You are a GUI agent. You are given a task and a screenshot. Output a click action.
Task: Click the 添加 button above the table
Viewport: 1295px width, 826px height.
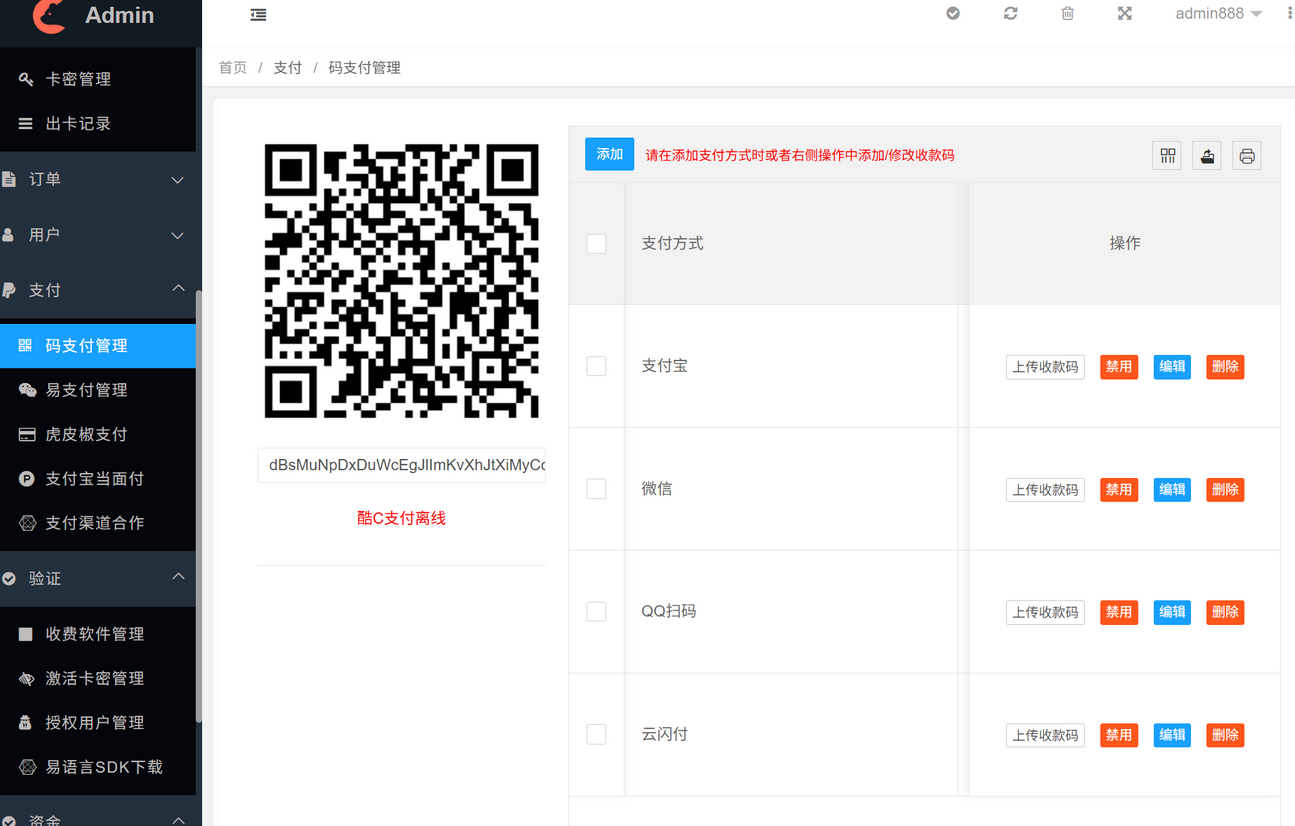pos(609,154)
